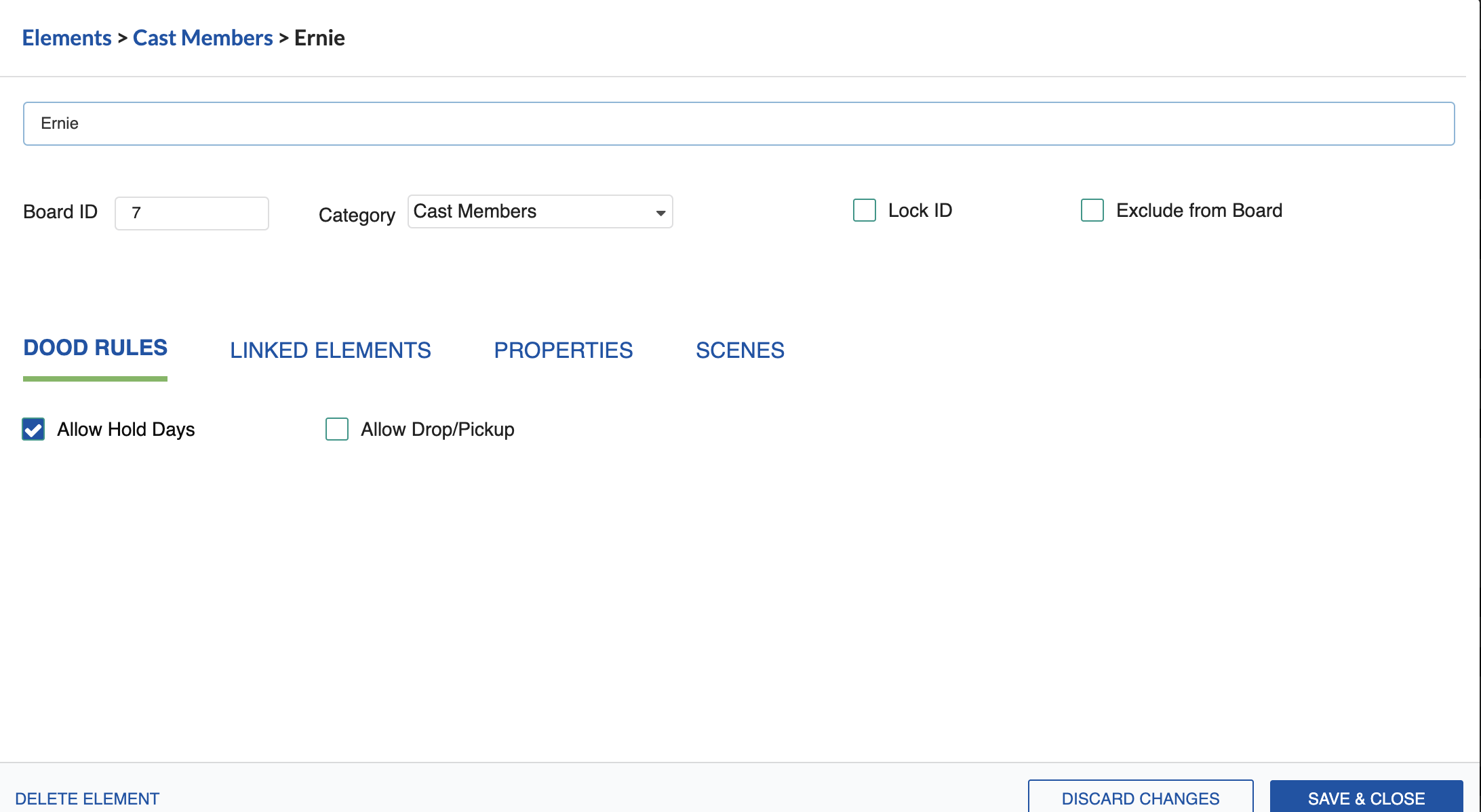
Task: Click Discard Changes button
Action: [1140, 798]
